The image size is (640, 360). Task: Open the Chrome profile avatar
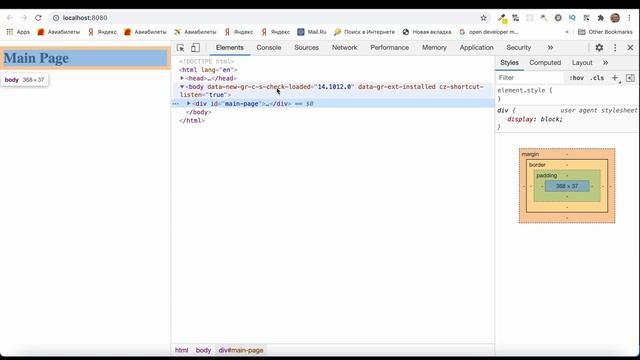coord(615,18)
